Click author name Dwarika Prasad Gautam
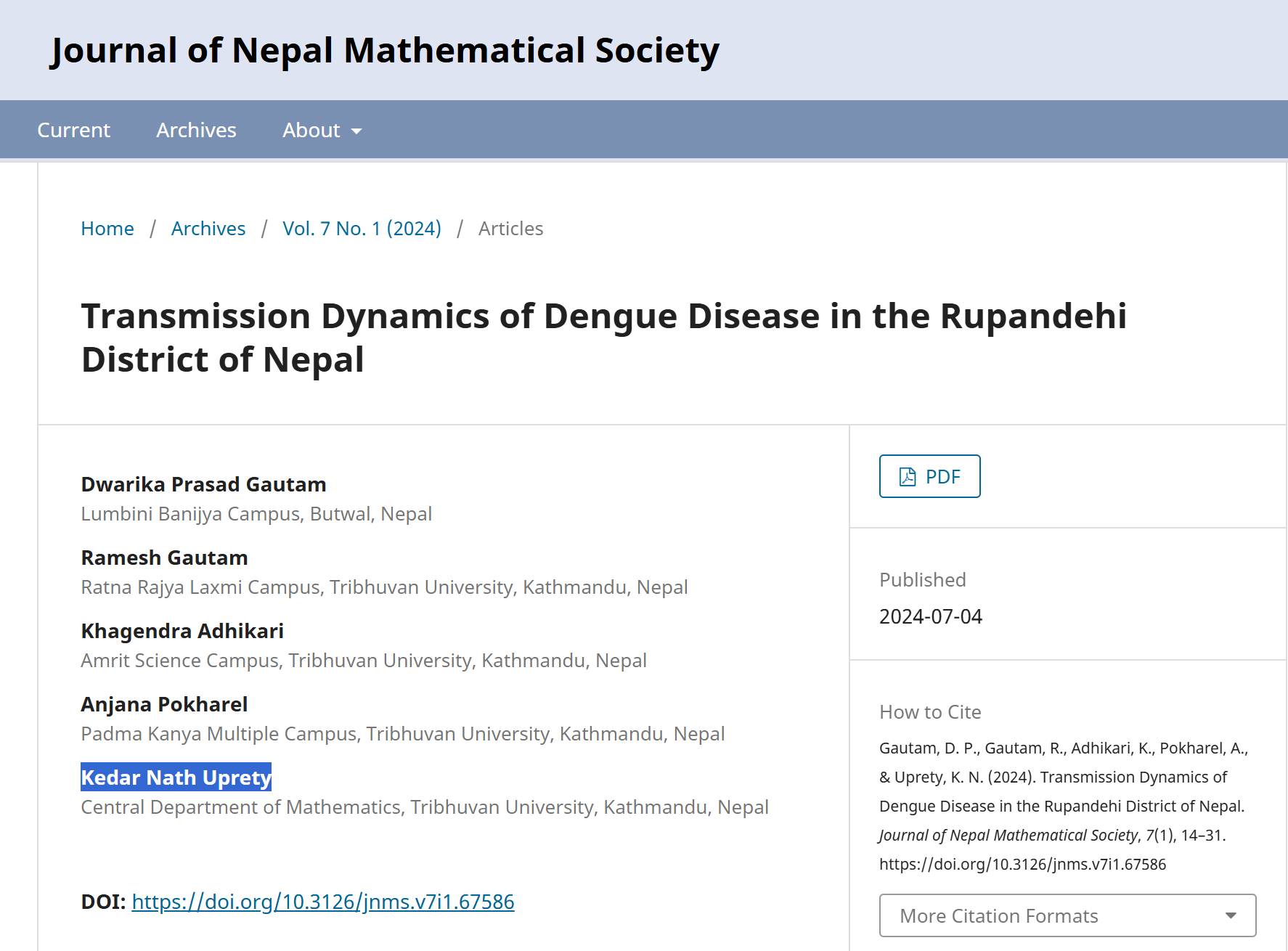 203,484
